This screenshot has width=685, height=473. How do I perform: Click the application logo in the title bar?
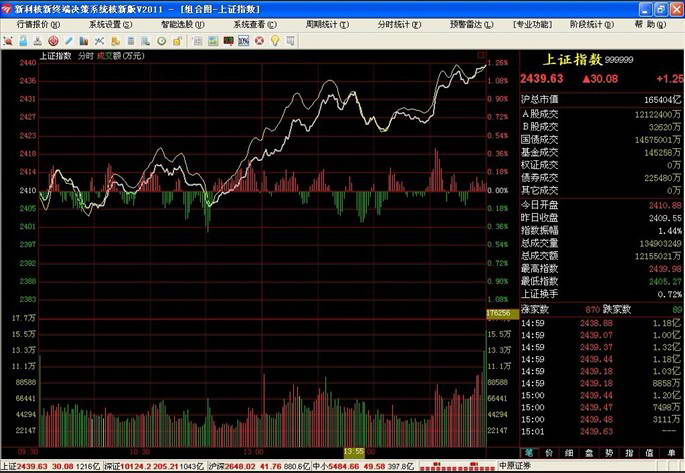(7, 9)
